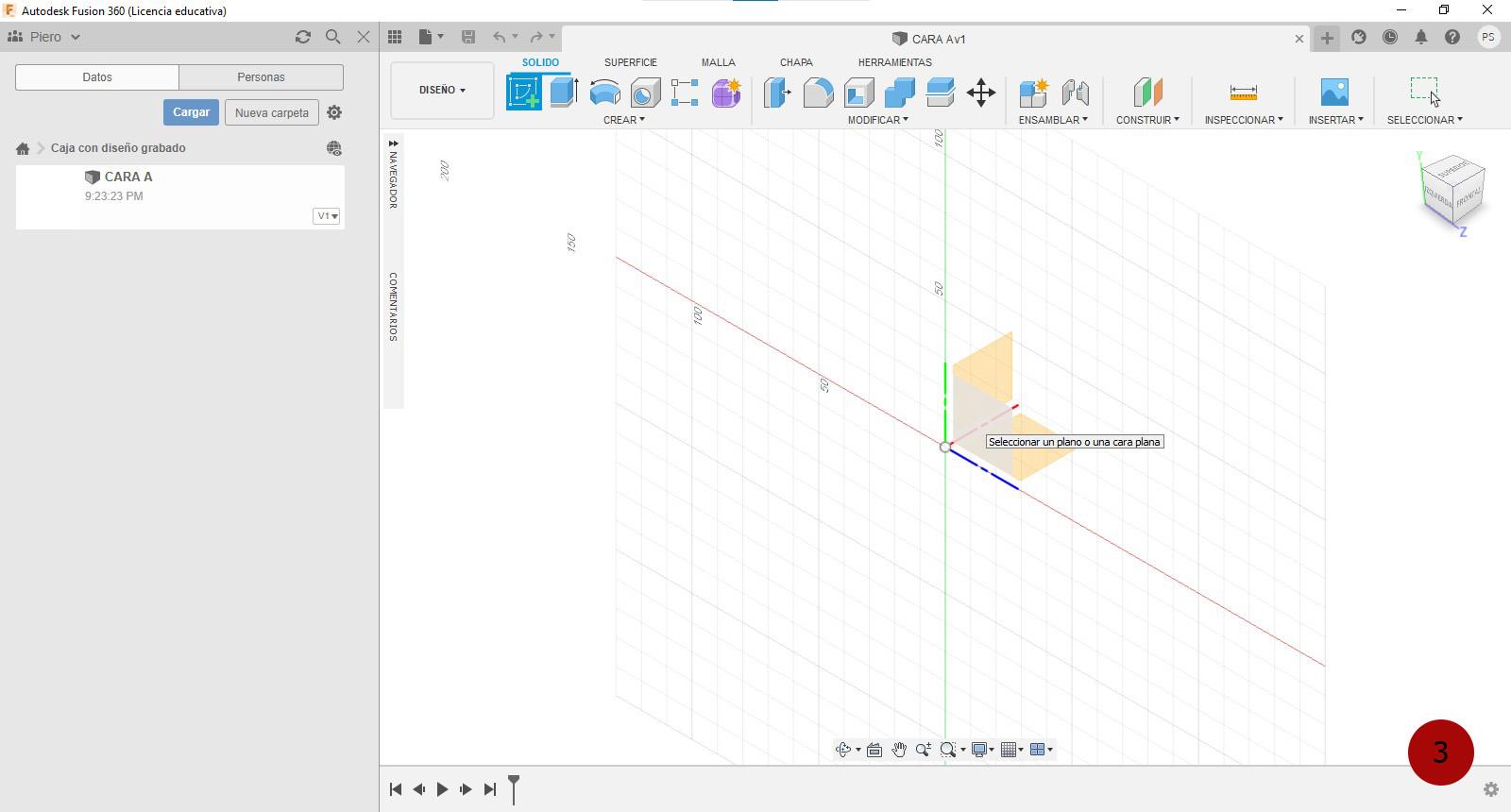Select the New Component tool
Viewport: 1511px width, 812px height.
tap(1033, 93)
